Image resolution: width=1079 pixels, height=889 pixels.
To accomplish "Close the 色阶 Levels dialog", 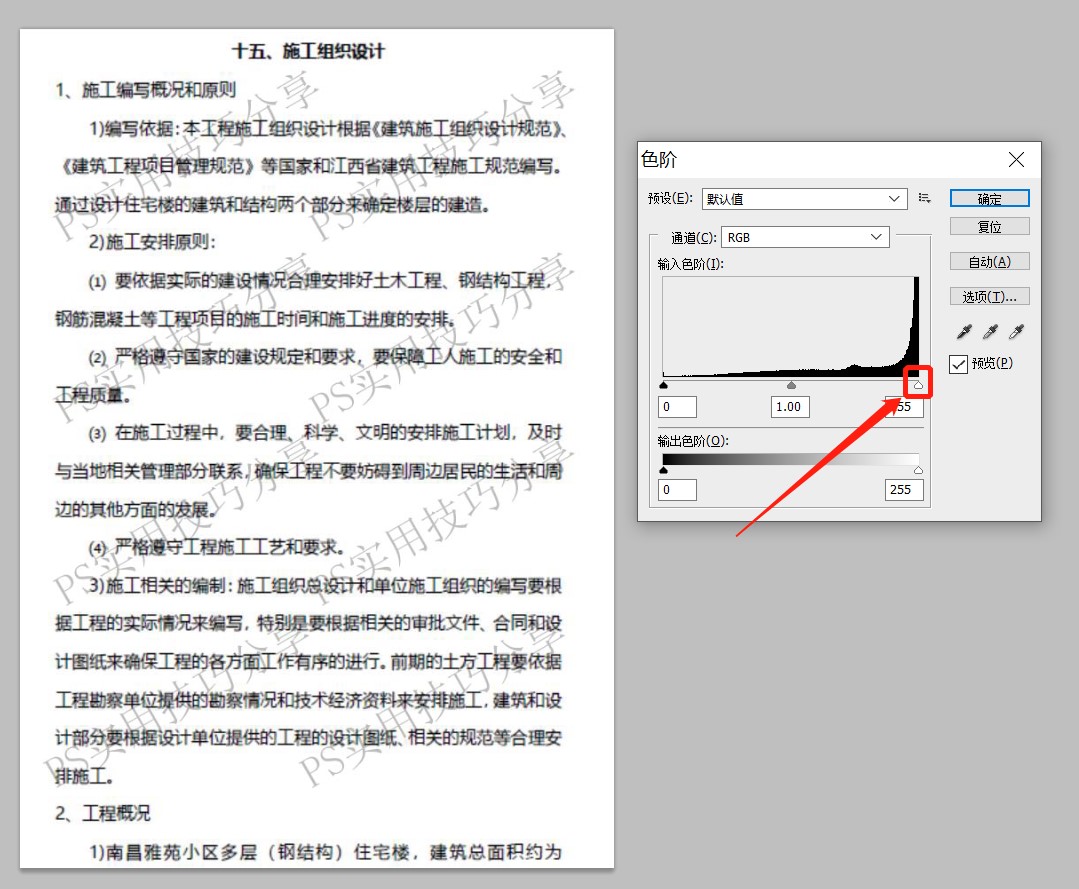I will click(x=1016, y=159).
